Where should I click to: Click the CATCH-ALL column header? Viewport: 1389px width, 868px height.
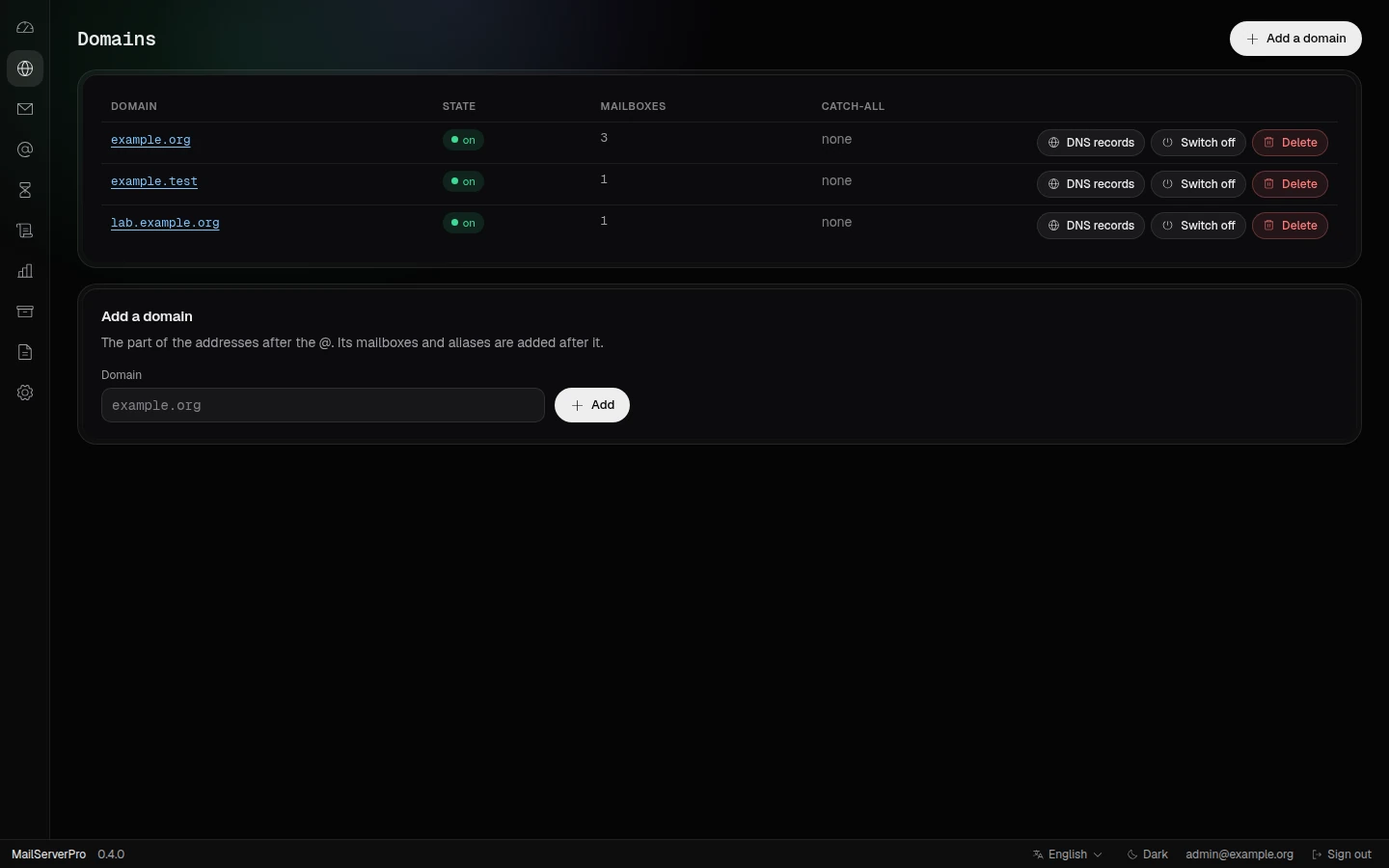[853, 106]
